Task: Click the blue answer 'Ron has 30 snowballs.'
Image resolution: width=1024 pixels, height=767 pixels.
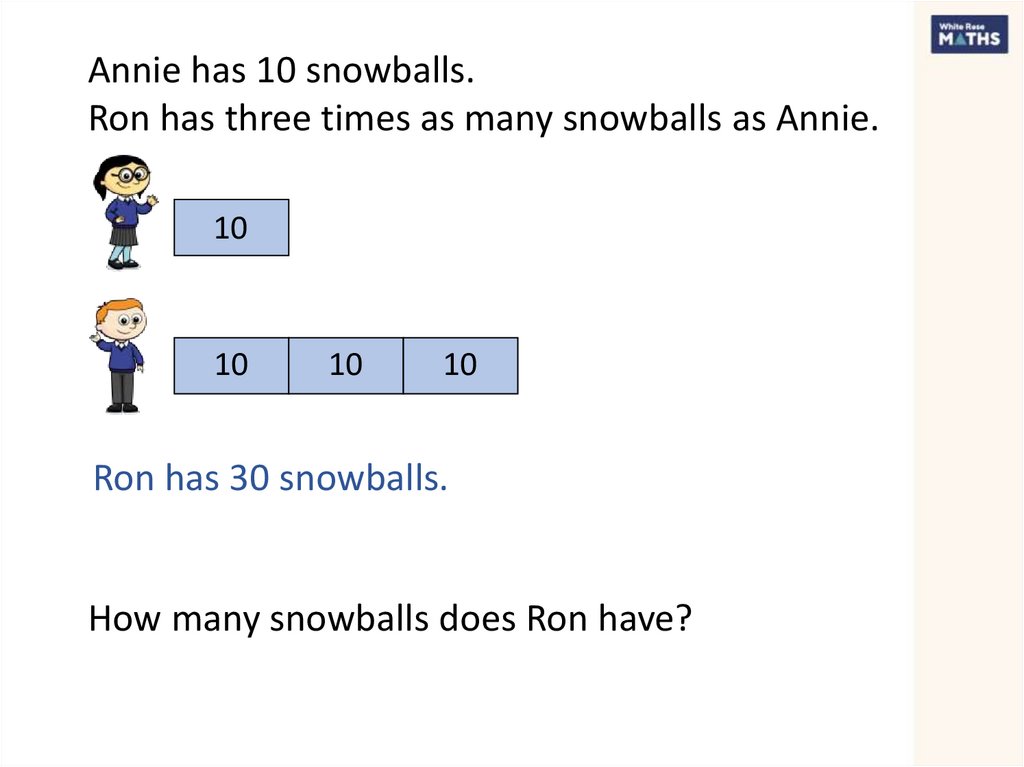Action: (270, 479)
